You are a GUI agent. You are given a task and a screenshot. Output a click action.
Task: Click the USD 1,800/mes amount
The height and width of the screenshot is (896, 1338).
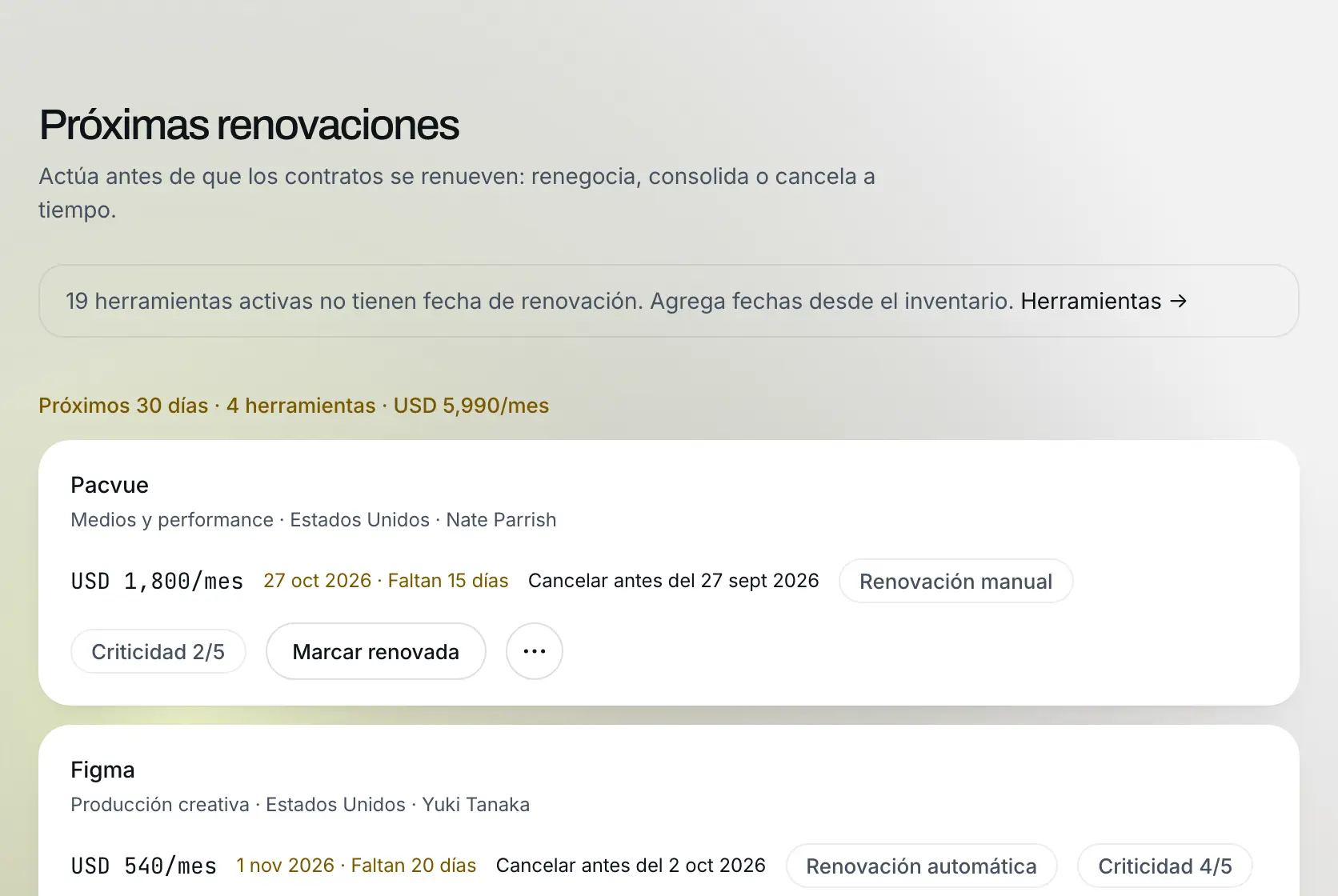tap(157, 581)
